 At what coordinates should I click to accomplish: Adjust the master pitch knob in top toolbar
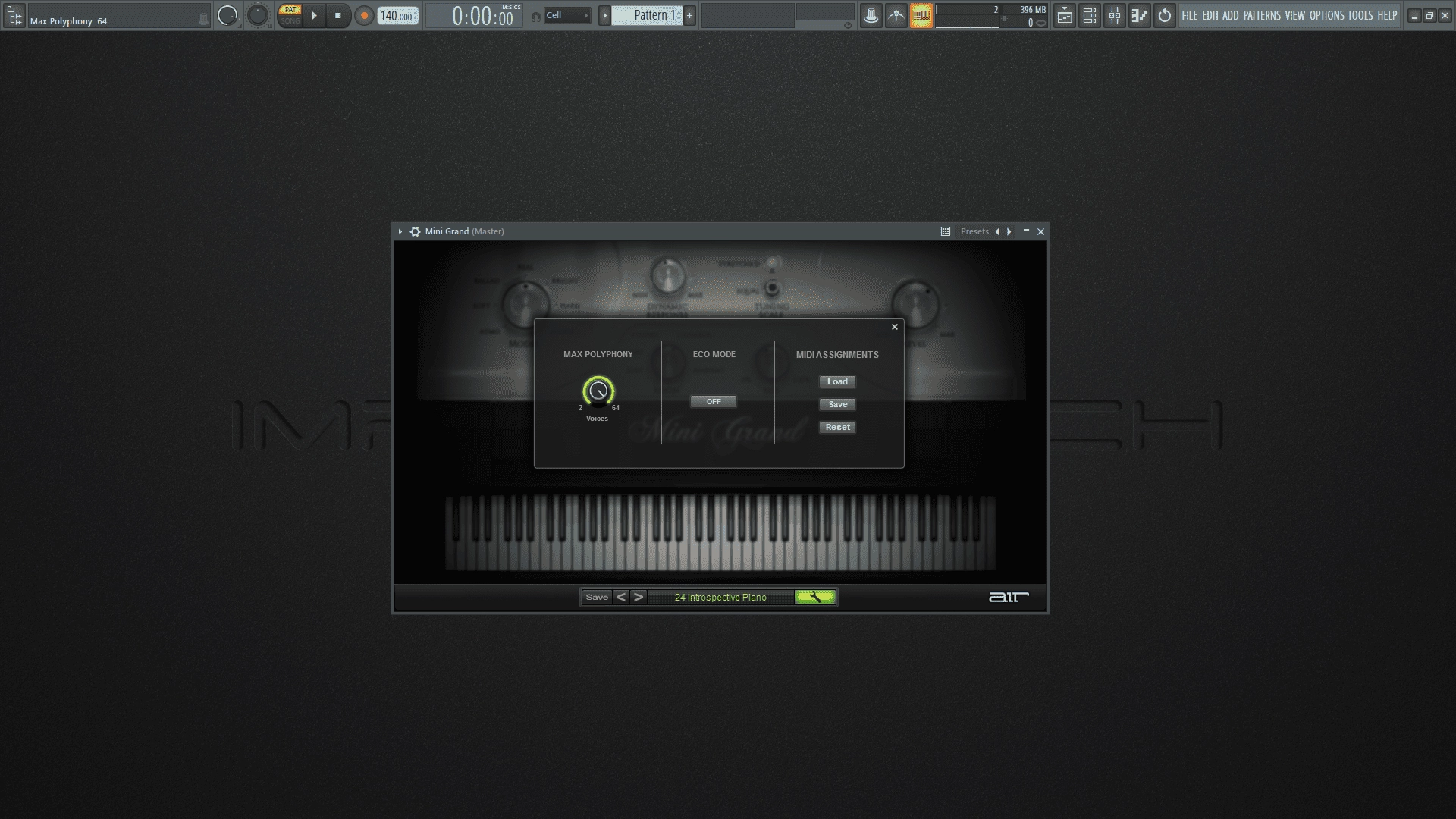(x=258, y=15)
